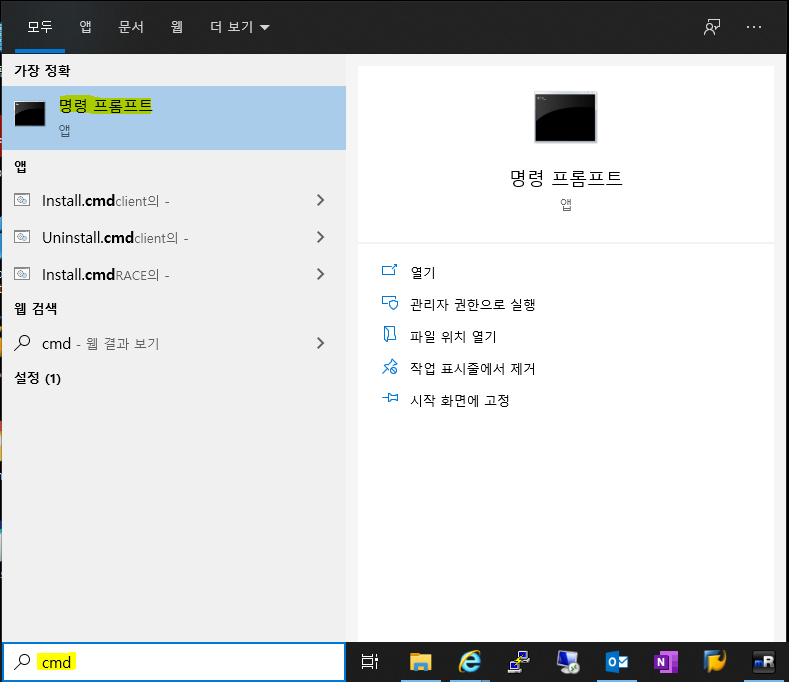The height and width of the screenshot is (682, 789).
Task: Select Uninstall.cmd client result
Action: point(174,238)
